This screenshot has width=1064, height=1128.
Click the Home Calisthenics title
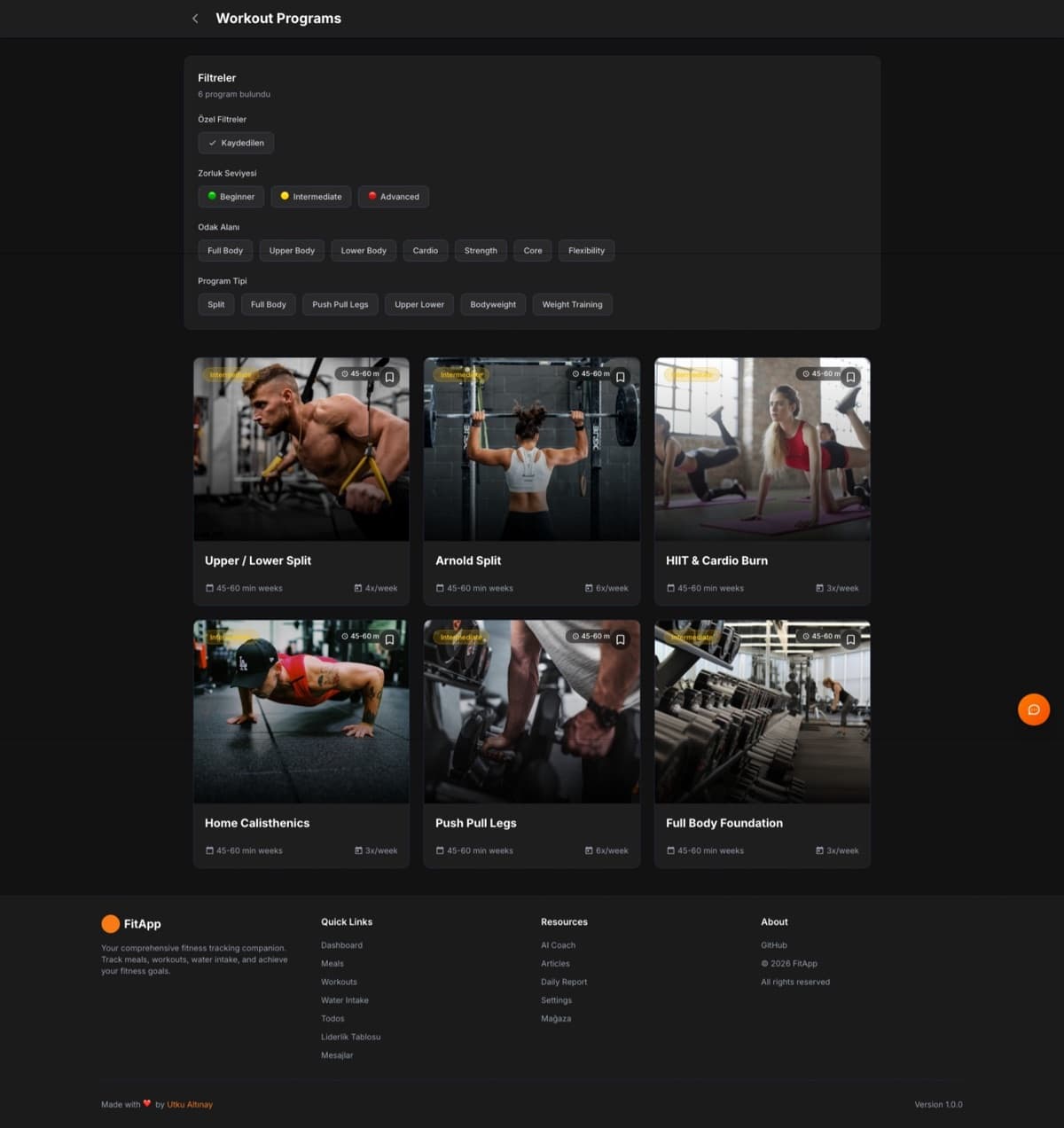click(x=257, y=824)
